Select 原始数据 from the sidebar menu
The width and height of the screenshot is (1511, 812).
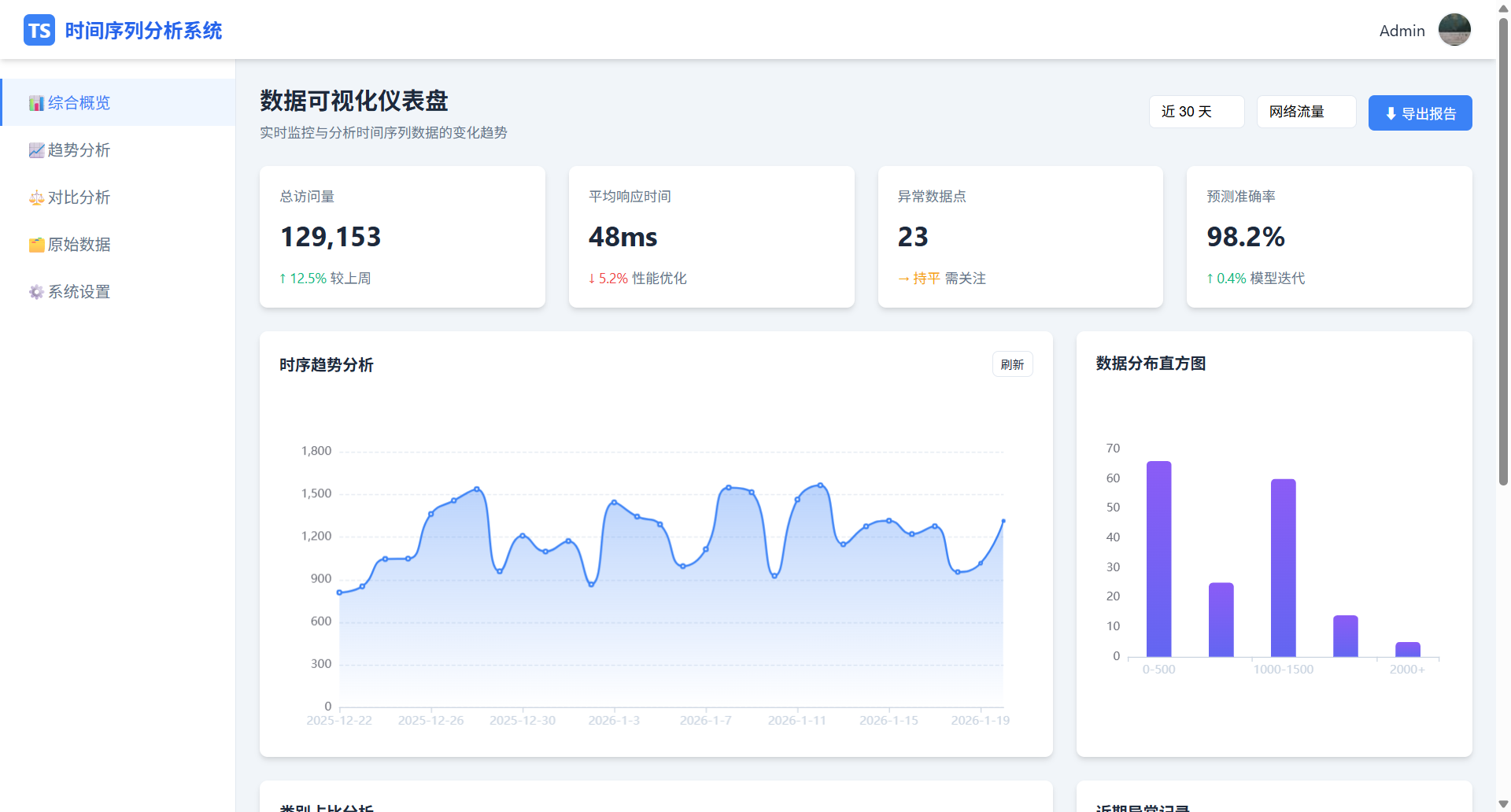pos(78,245)
